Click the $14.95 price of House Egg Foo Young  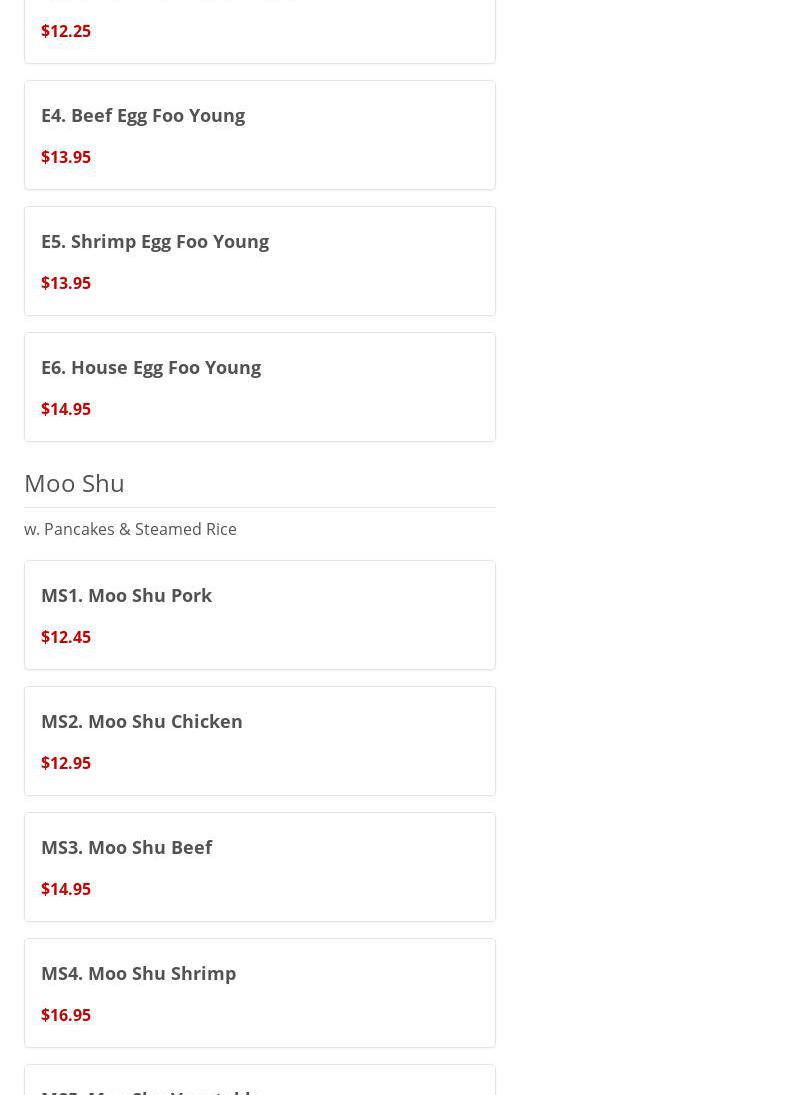click(66, 409)
